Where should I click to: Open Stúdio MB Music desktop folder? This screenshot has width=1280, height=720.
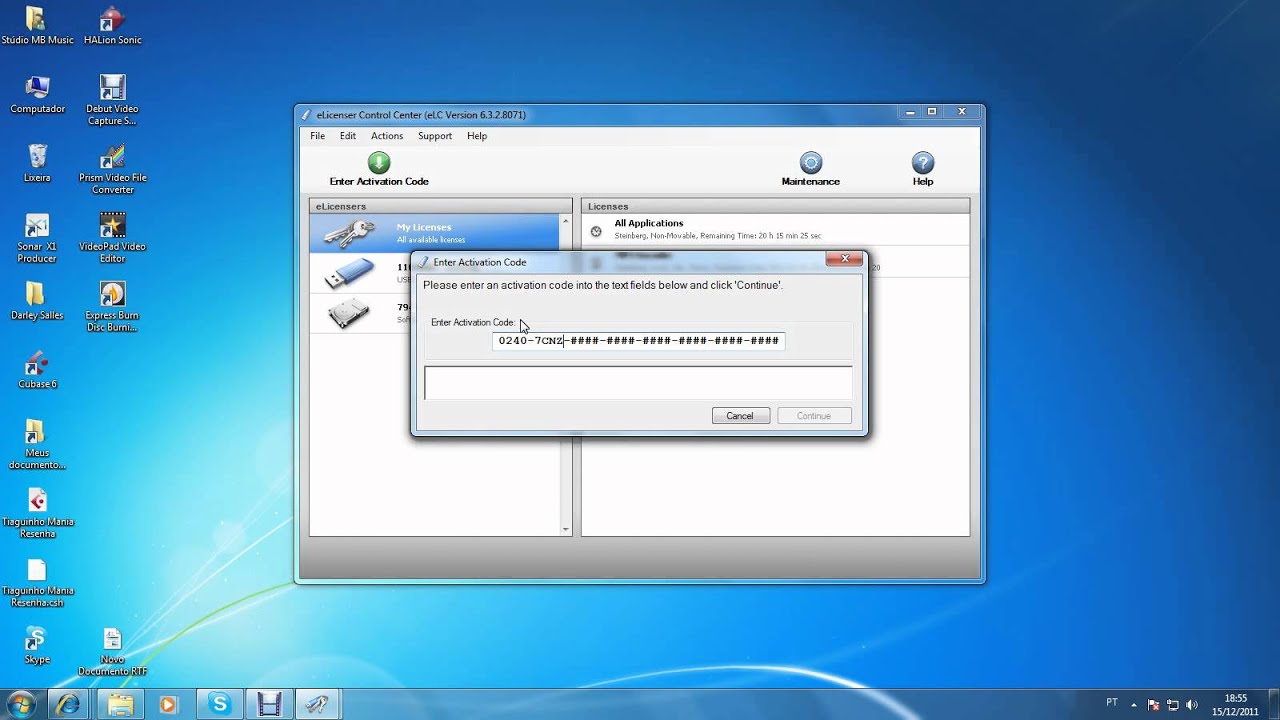(37, 27)
